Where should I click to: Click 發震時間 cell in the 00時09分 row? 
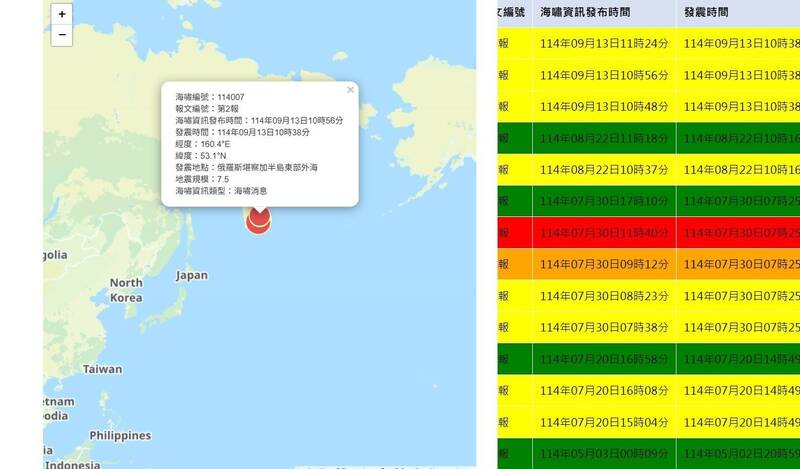tap(738, 454)
